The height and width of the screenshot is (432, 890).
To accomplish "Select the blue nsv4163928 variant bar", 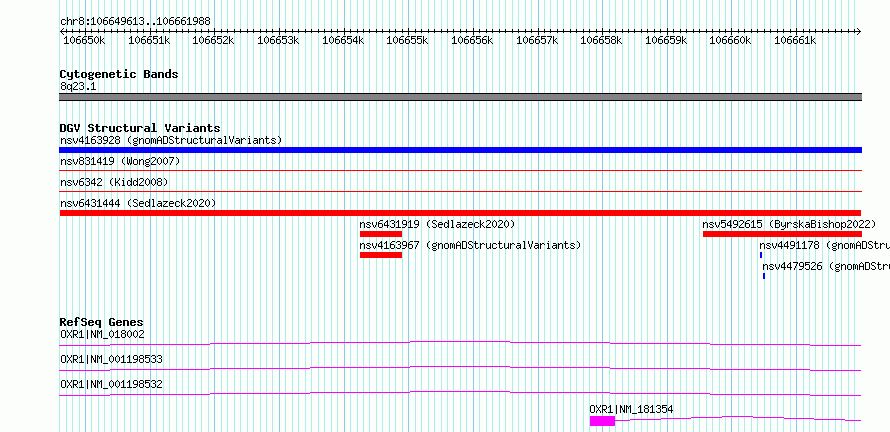I will 460,150.
